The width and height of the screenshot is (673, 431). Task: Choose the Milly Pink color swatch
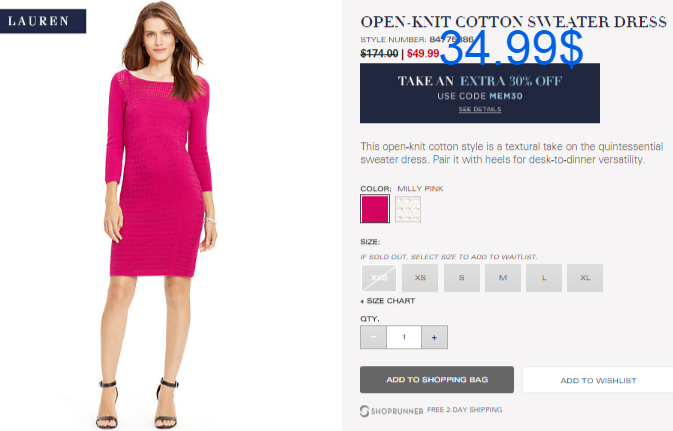(375, 209)
